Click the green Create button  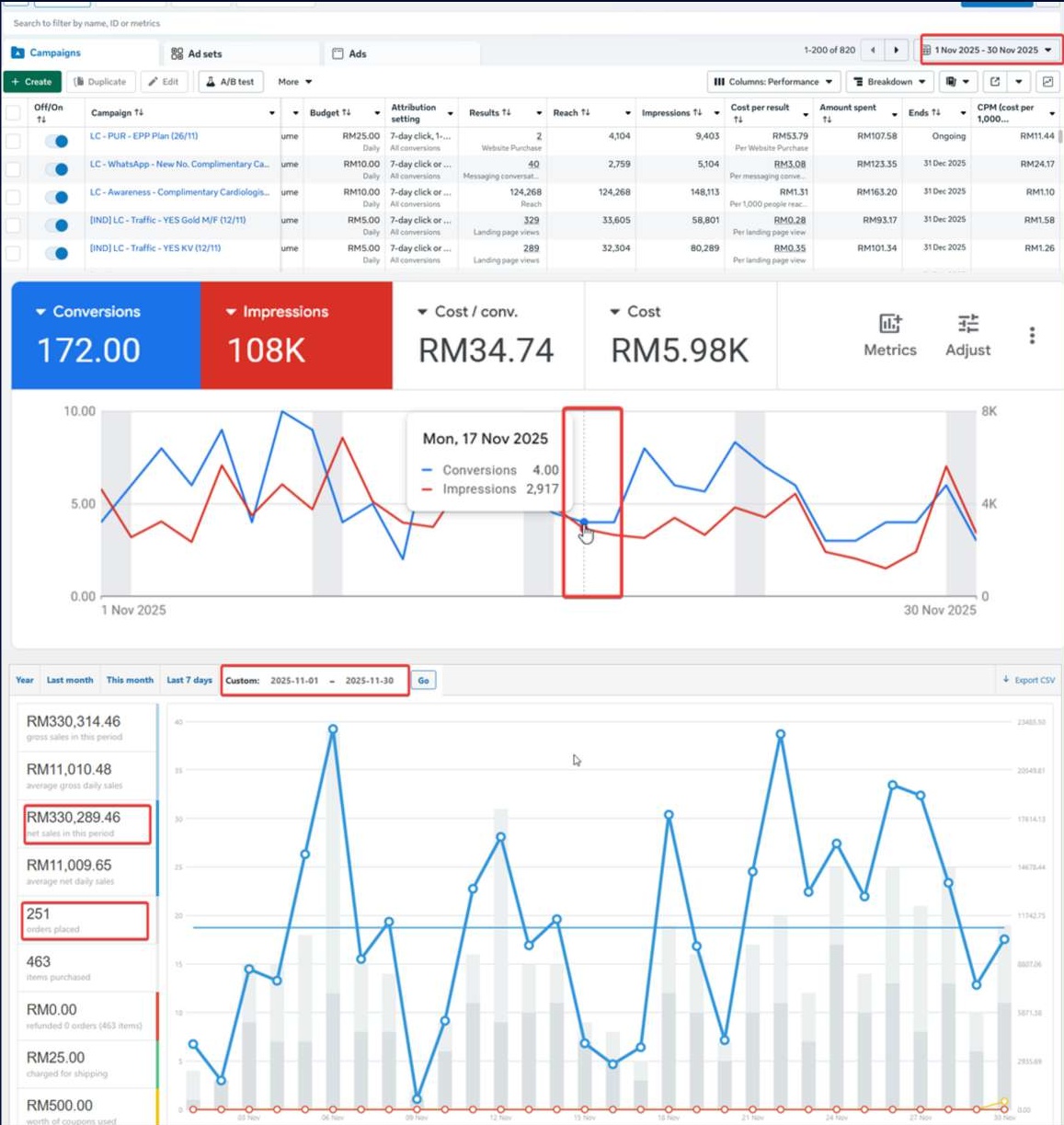(32, 82)
